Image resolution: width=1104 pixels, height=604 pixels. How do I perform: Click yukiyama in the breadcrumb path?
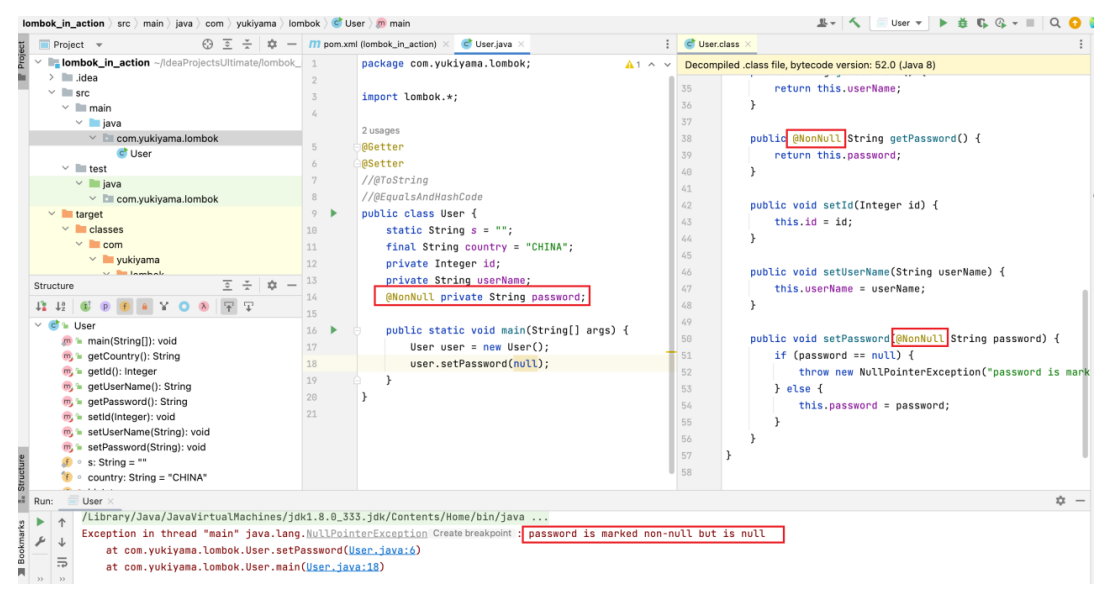(x=256, y=23)
